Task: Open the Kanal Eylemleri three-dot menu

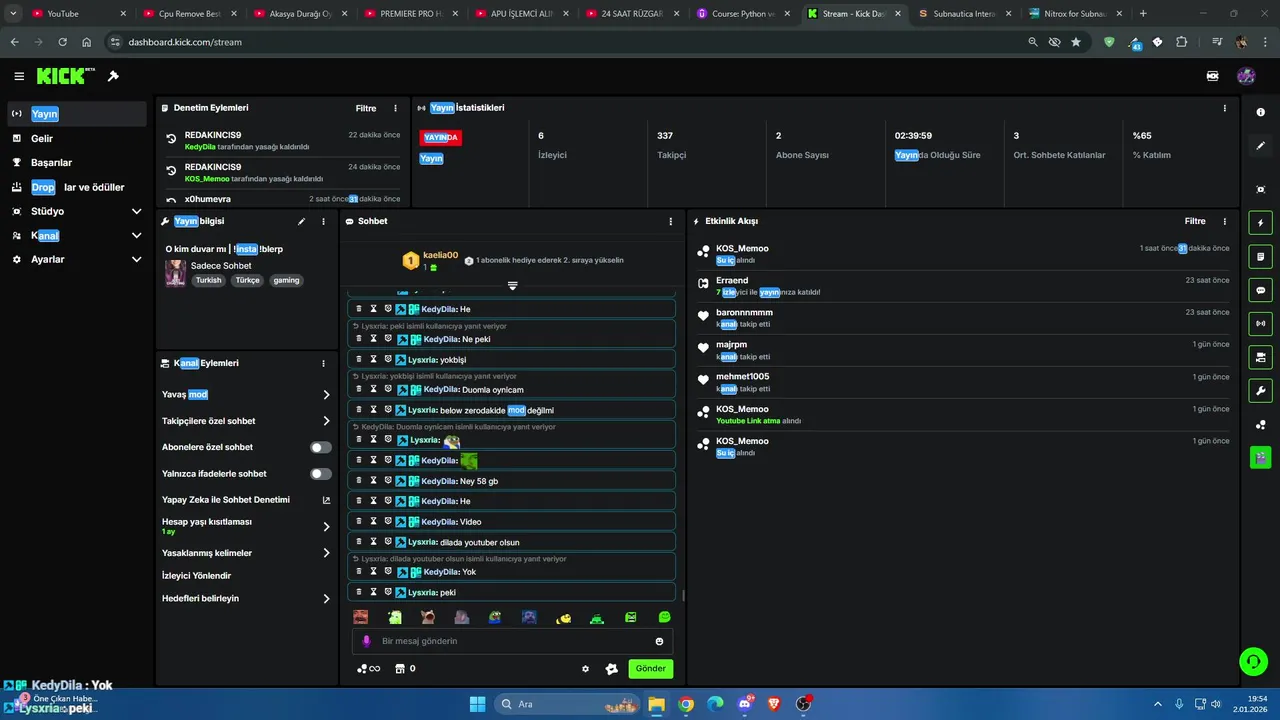Action: coord(323,363)
